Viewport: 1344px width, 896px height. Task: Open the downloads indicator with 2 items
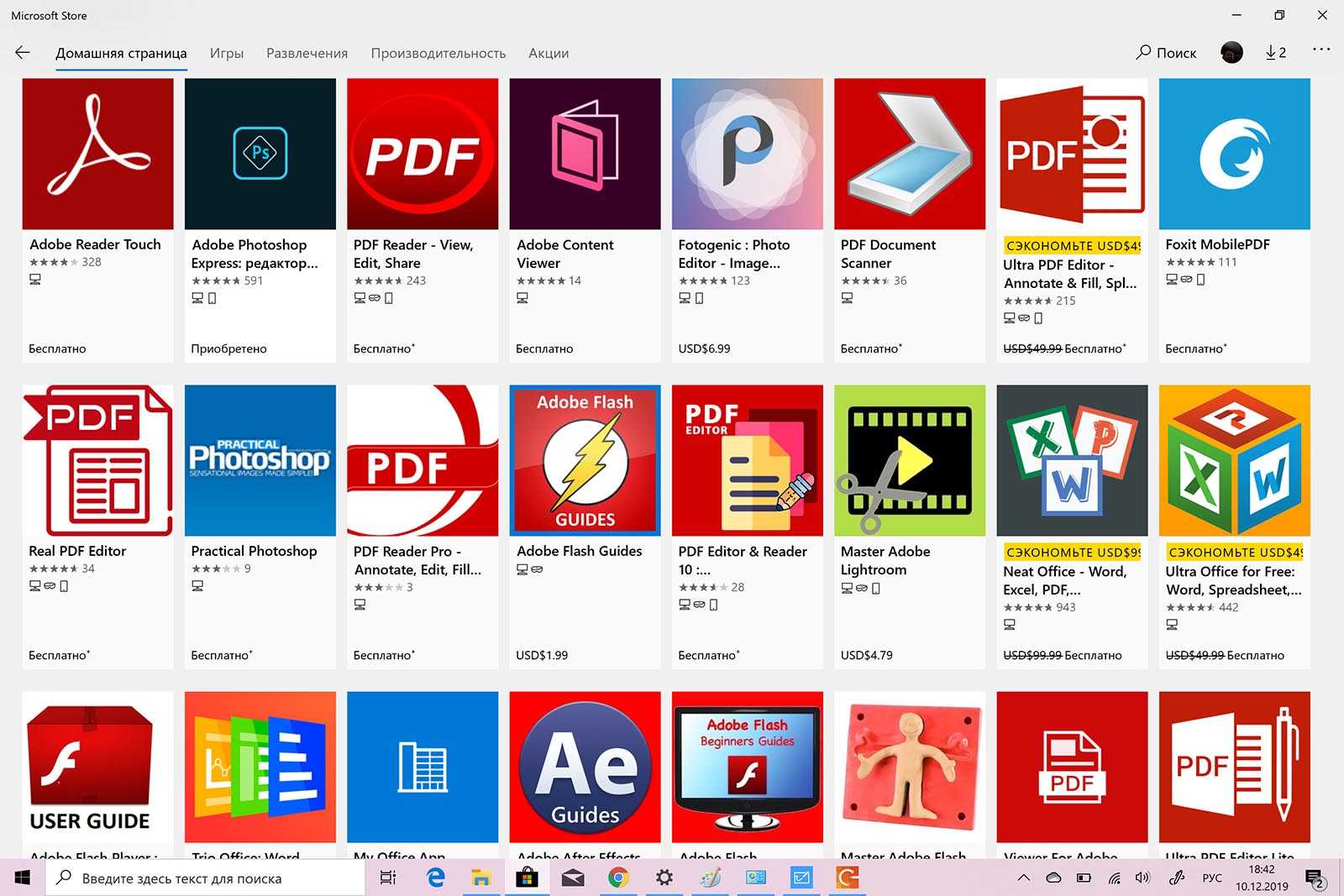[x=1275, y=53]
